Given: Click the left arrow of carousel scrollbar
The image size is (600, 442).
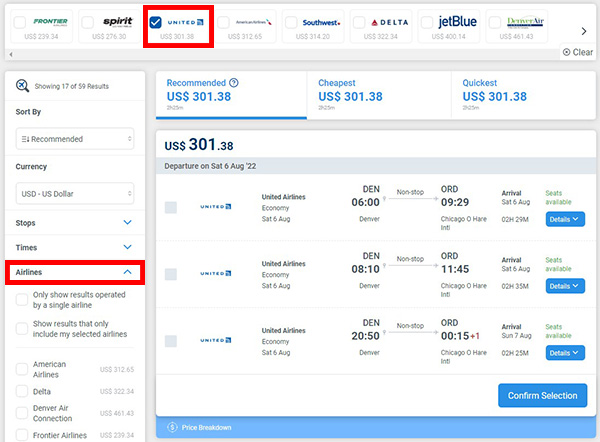Looking at the screenshot, I should (x=11, y=54).
